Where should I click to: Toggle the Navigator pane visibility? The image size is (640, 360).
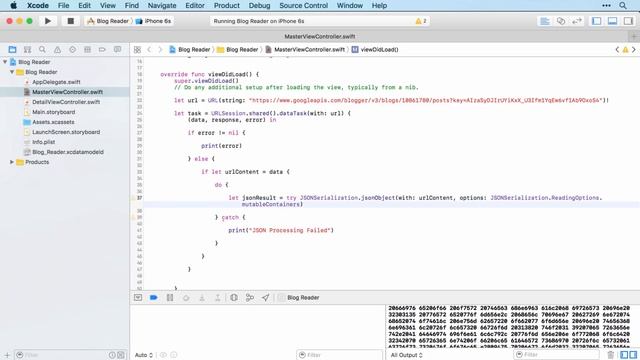pos(596,21)
